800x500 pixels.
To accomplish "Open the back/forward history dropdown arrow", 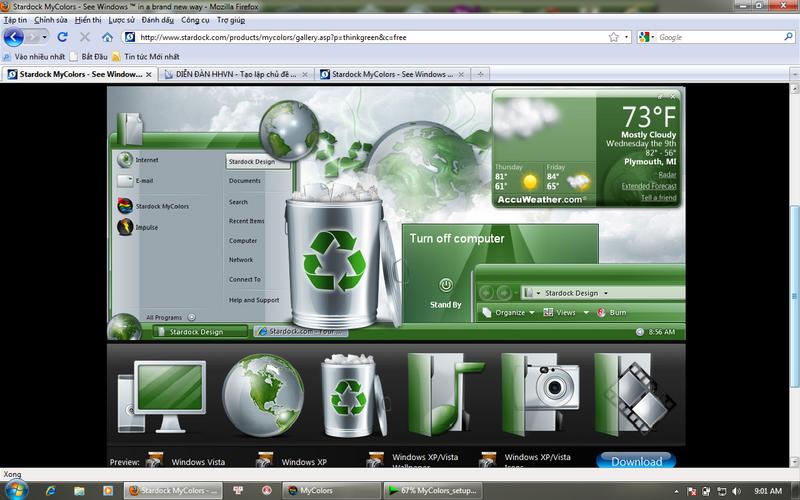I will 43,37.
